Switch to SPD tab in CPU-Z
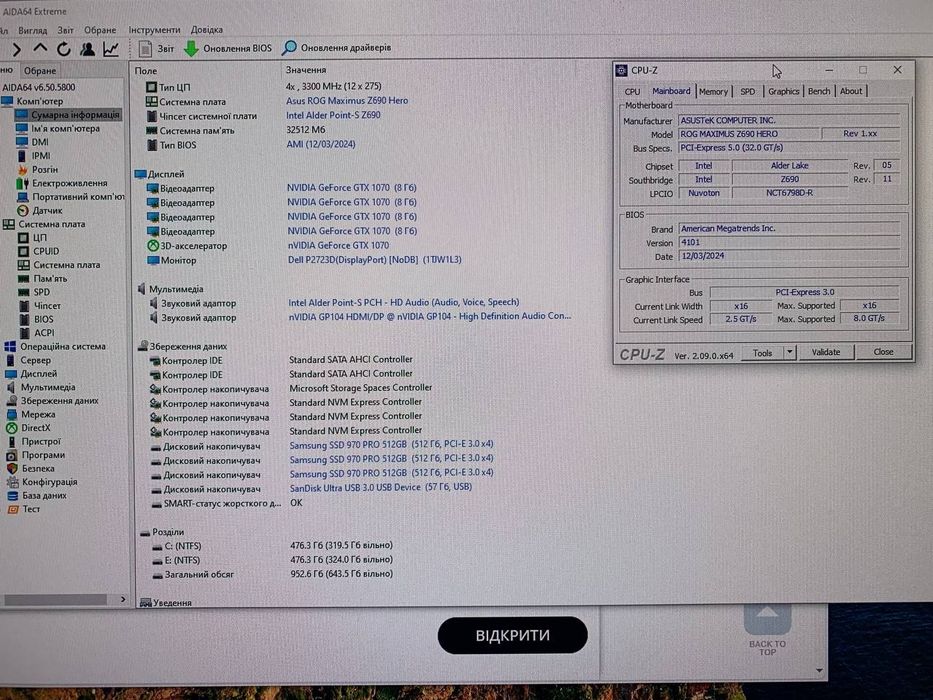This screenshot has height=700, width=933. tap(747, 91)
